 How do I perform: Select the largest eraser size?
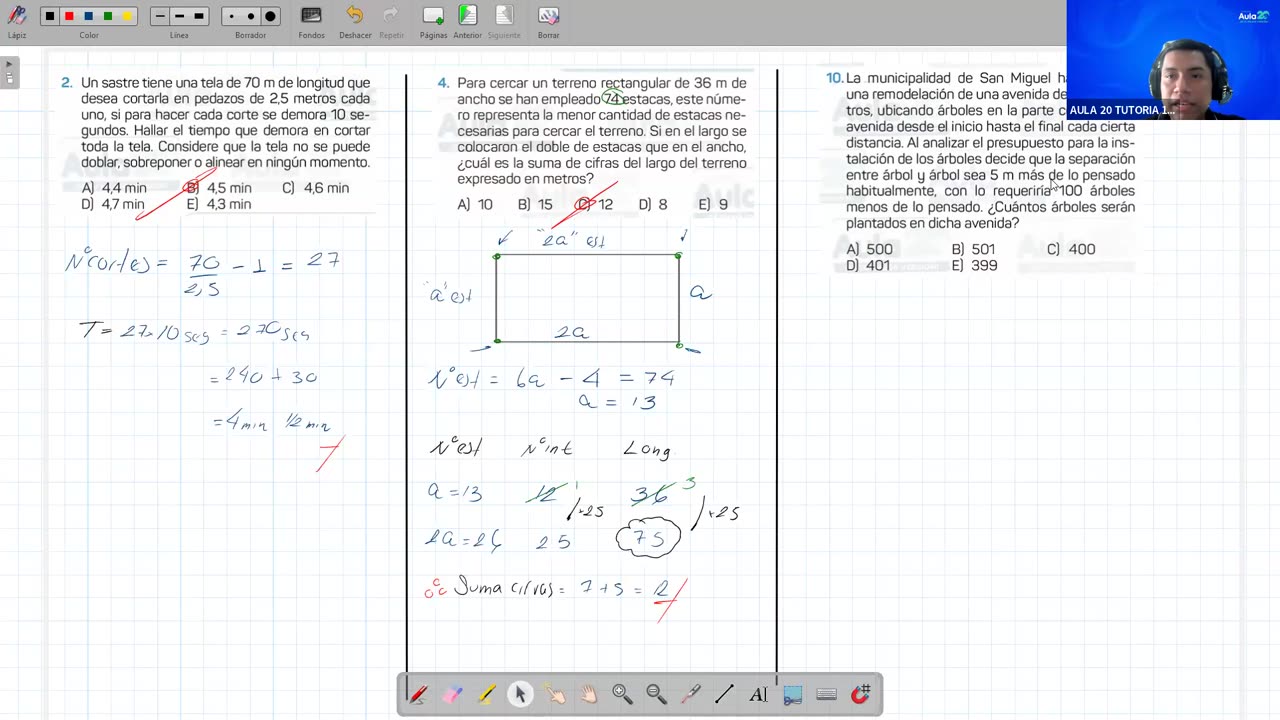(270, 16)
